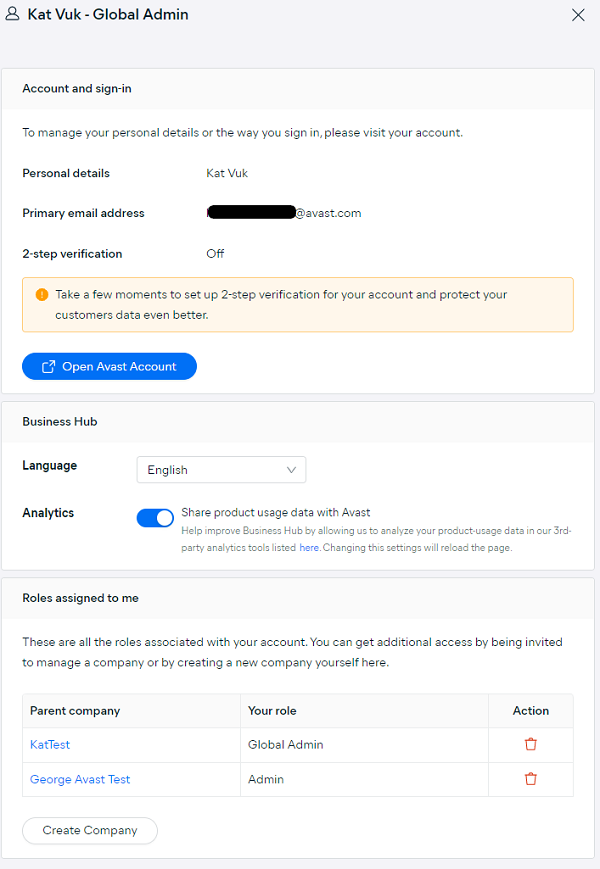Click the Roles assigned to me header
Screen dimensions: 600x869
pos(80,598)
